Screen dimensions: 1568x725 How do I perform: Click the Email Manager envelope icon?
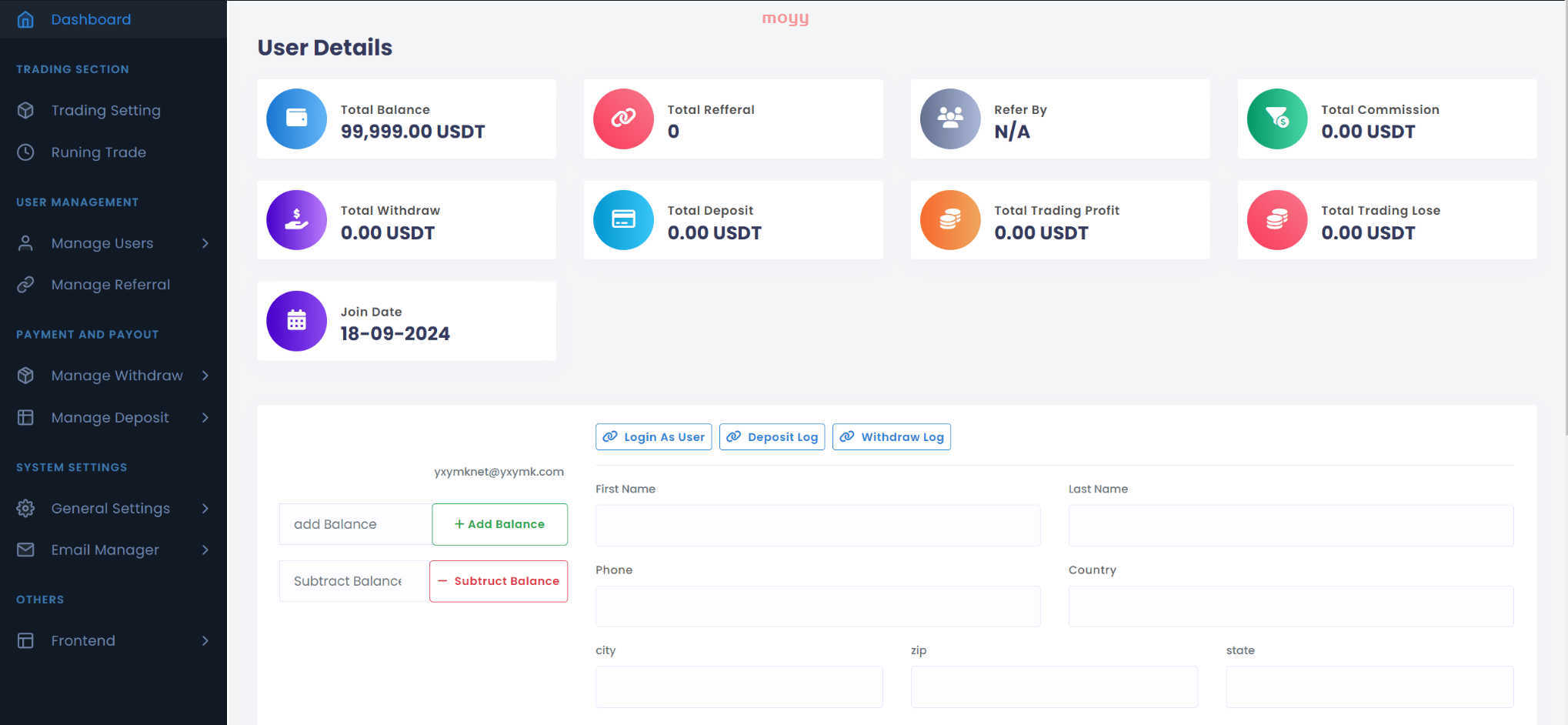click(x=25, y=550)
